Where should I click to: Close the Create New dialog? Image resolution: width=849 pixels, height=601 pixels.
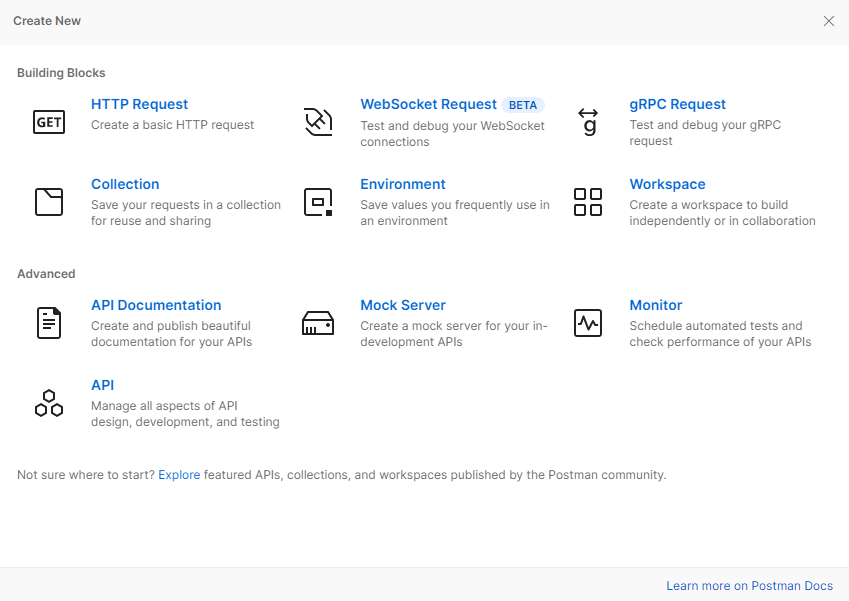828,21
